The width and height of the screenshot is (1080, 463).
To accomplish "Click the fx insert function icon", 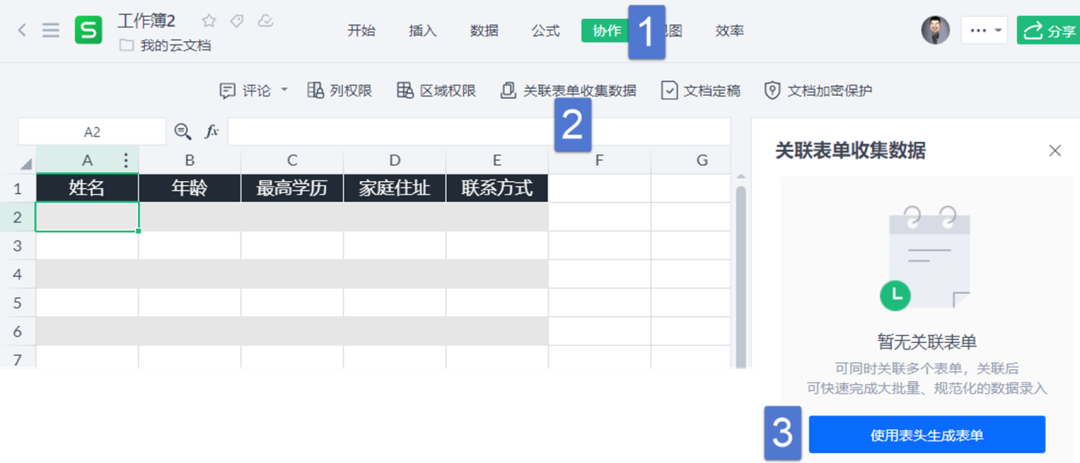I will click(212, 131).
